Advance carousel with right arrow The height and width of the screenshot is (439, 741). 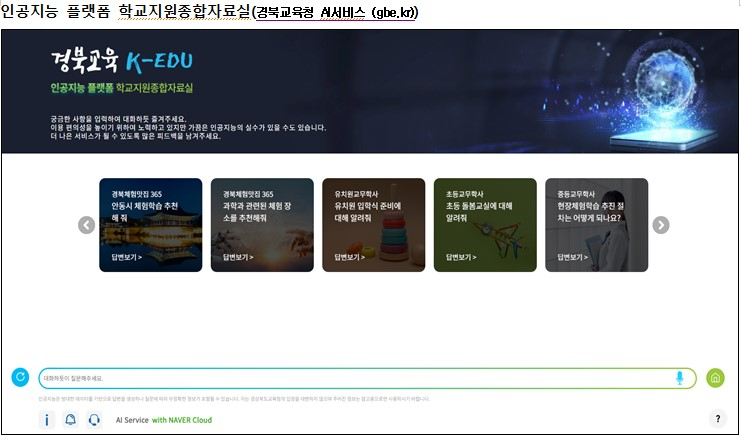tap(661, 225)
